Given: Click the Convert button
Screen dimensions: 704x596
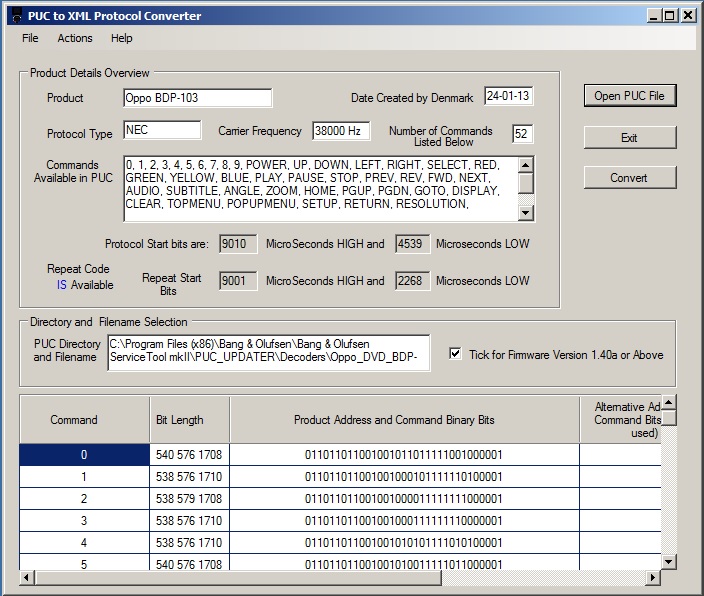Looking at the screenshot, I should (629, 178).
